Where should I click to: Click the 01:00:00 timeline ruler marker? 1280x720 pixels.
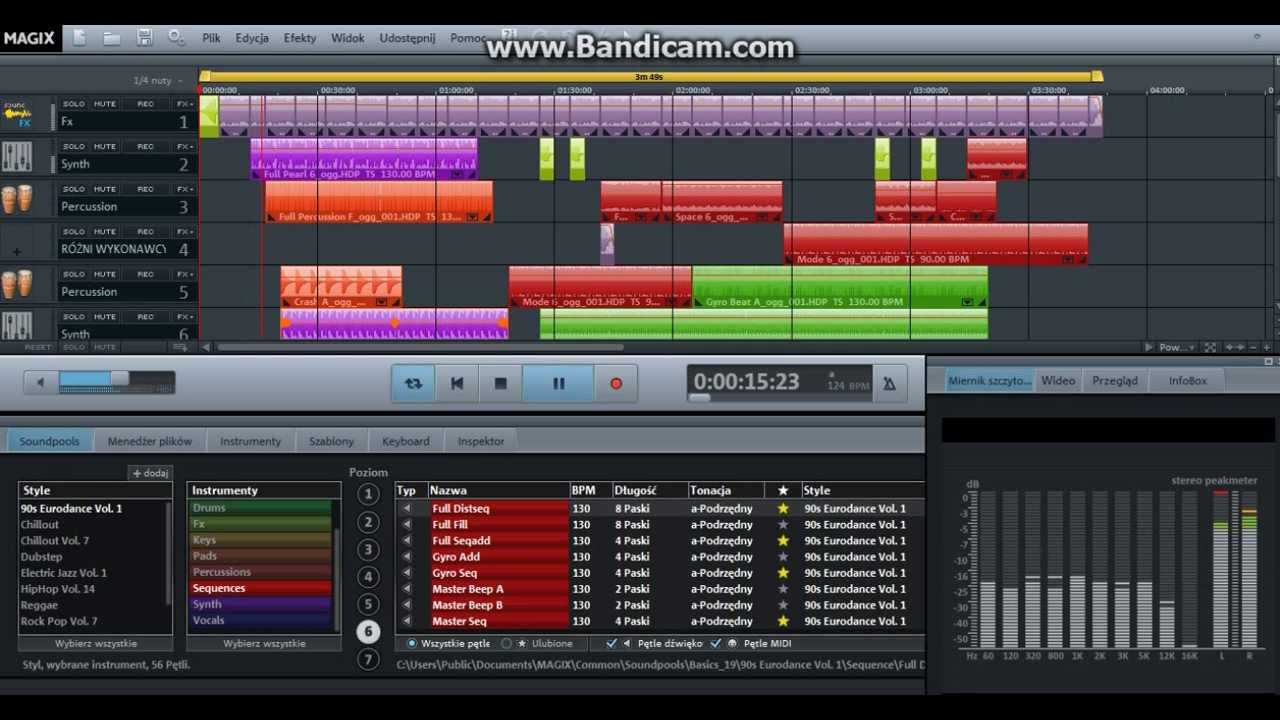456,90
